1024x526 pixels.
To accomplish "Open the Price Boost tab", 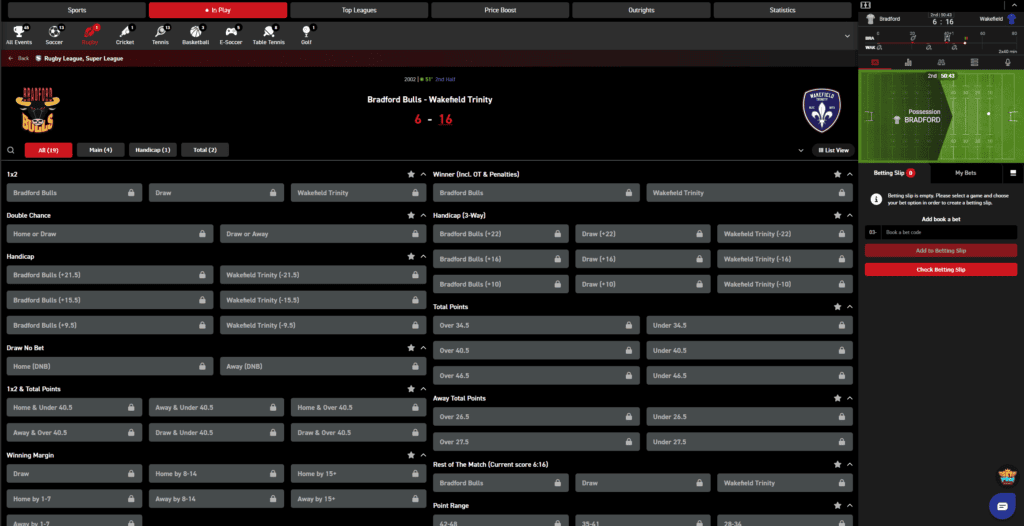I will (x=500, y=10).
